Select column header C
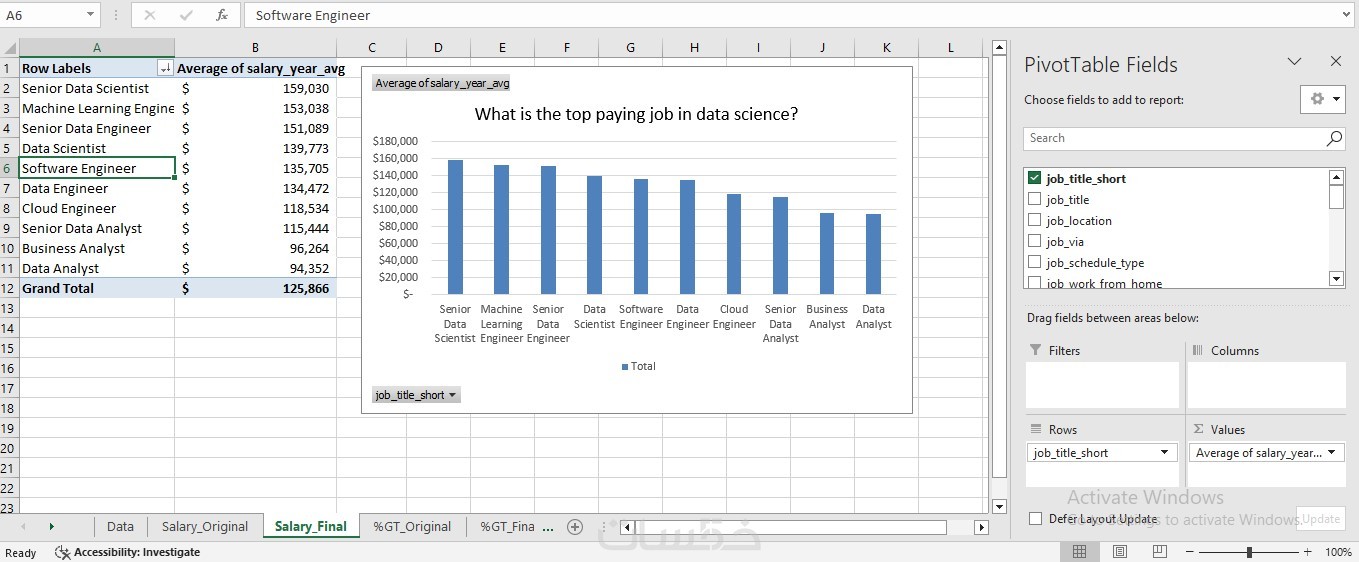Screen dimensions: 1359x562 tap(371, 47)
